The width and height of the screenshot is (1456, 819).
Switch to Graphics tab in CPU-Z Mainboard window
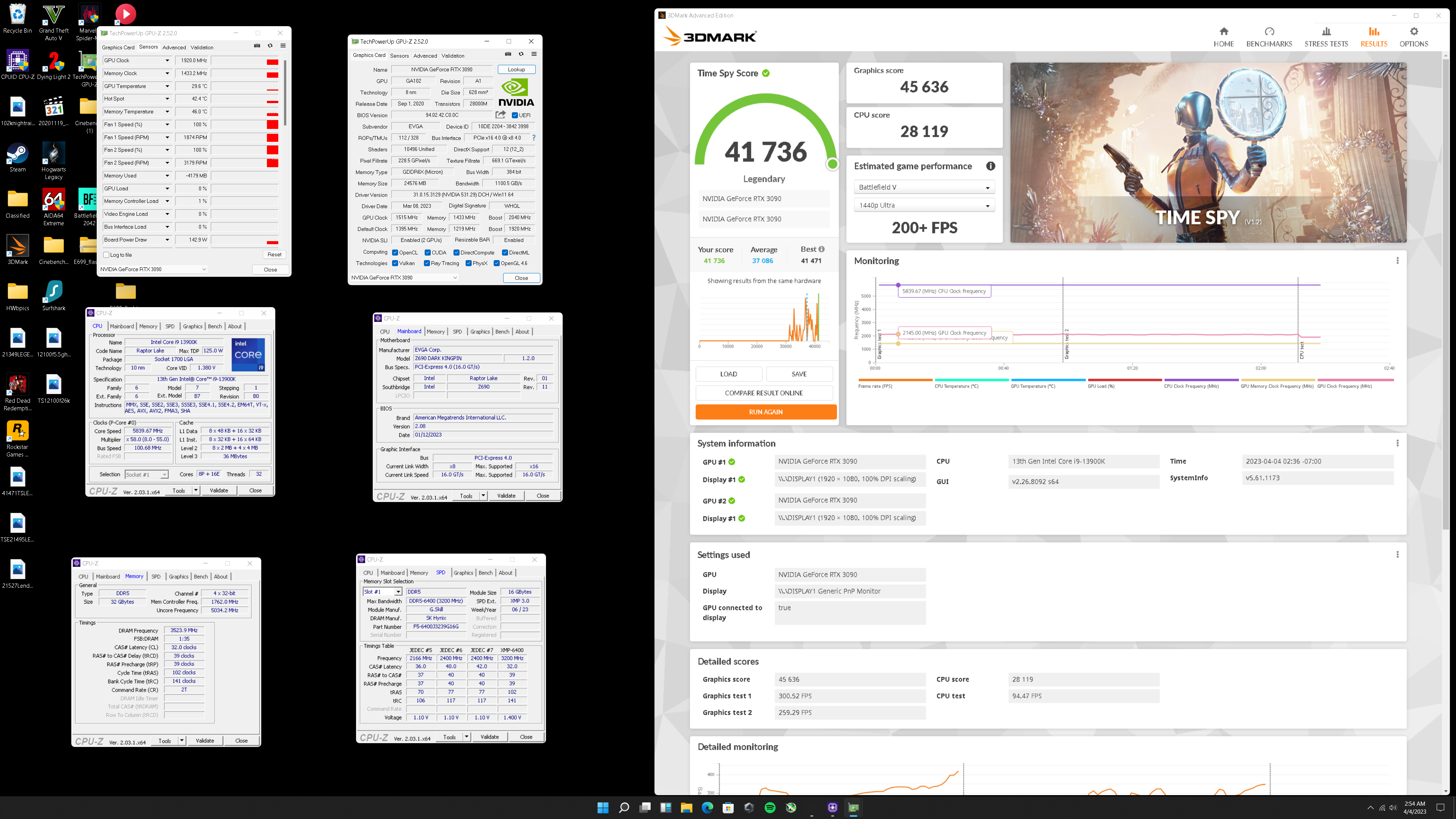(480, 332)
